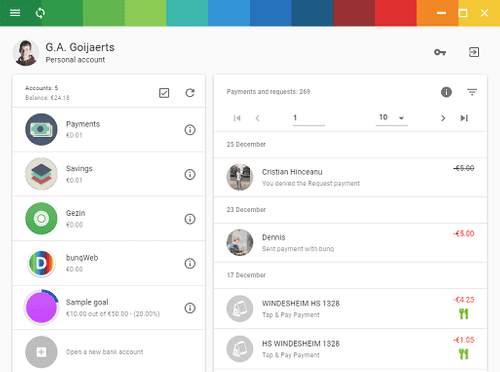This screenshot has height=372, width=500.
Task: Minimize the bunq desktop window
Action: coord(442,13)
